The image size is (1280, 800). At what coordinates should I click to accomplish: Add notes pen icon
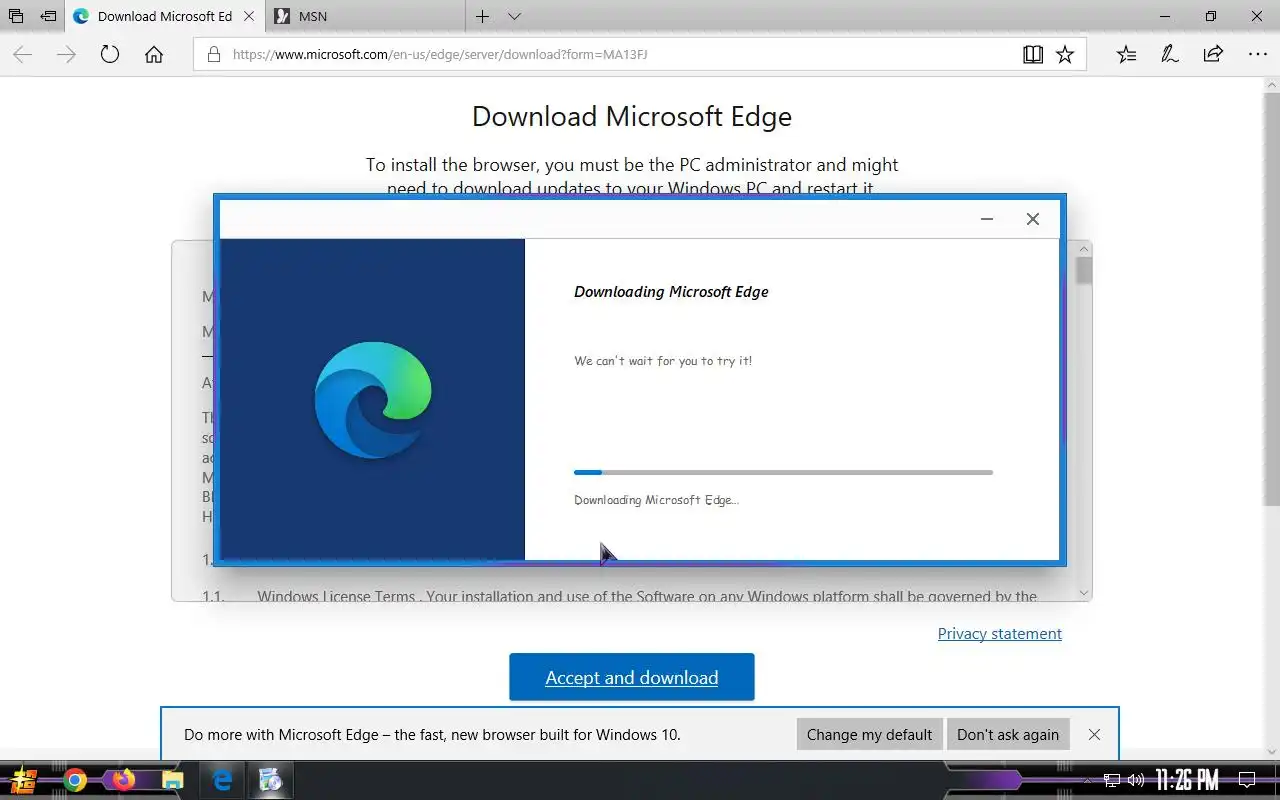1170,55
